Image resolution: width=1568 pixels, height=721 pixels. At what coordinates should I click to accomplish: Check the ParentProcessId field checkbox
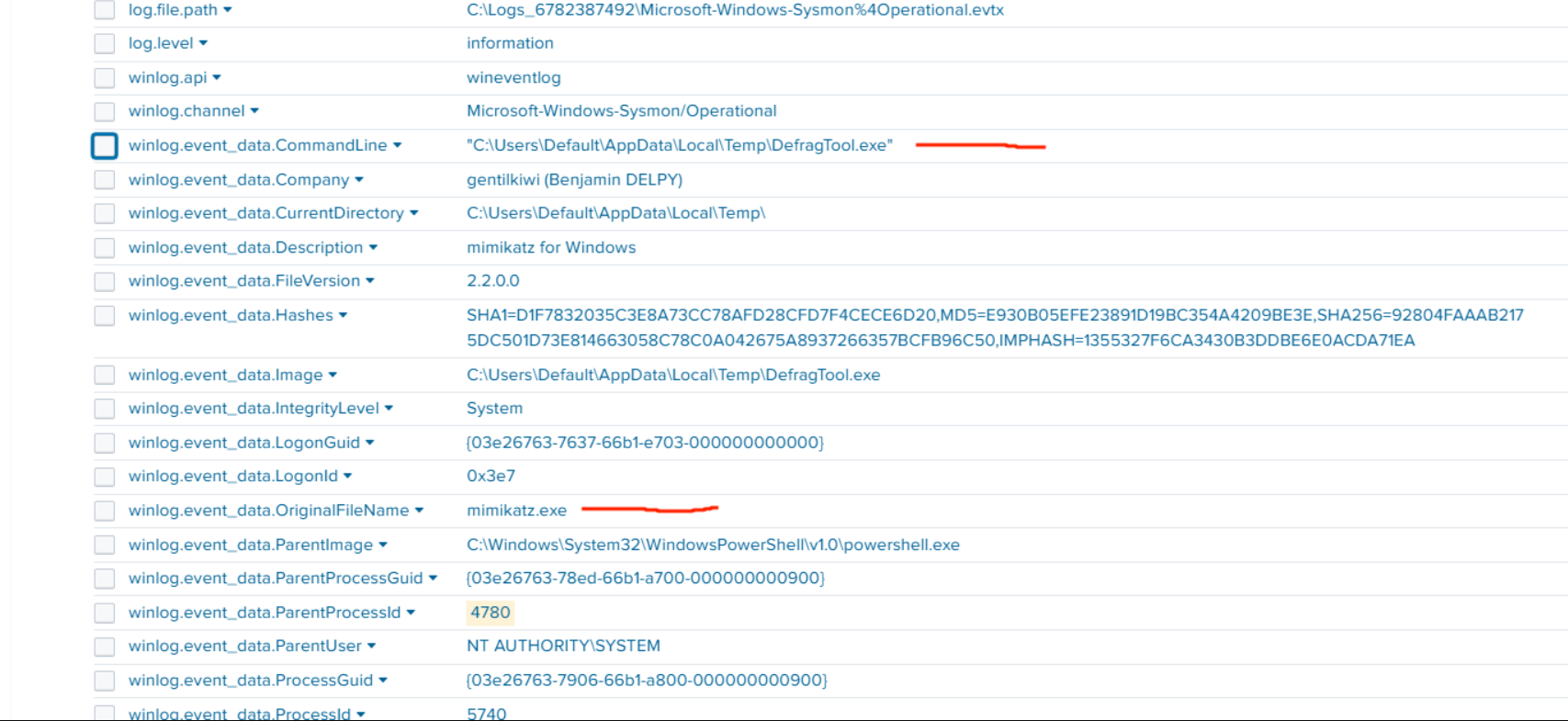105,613
